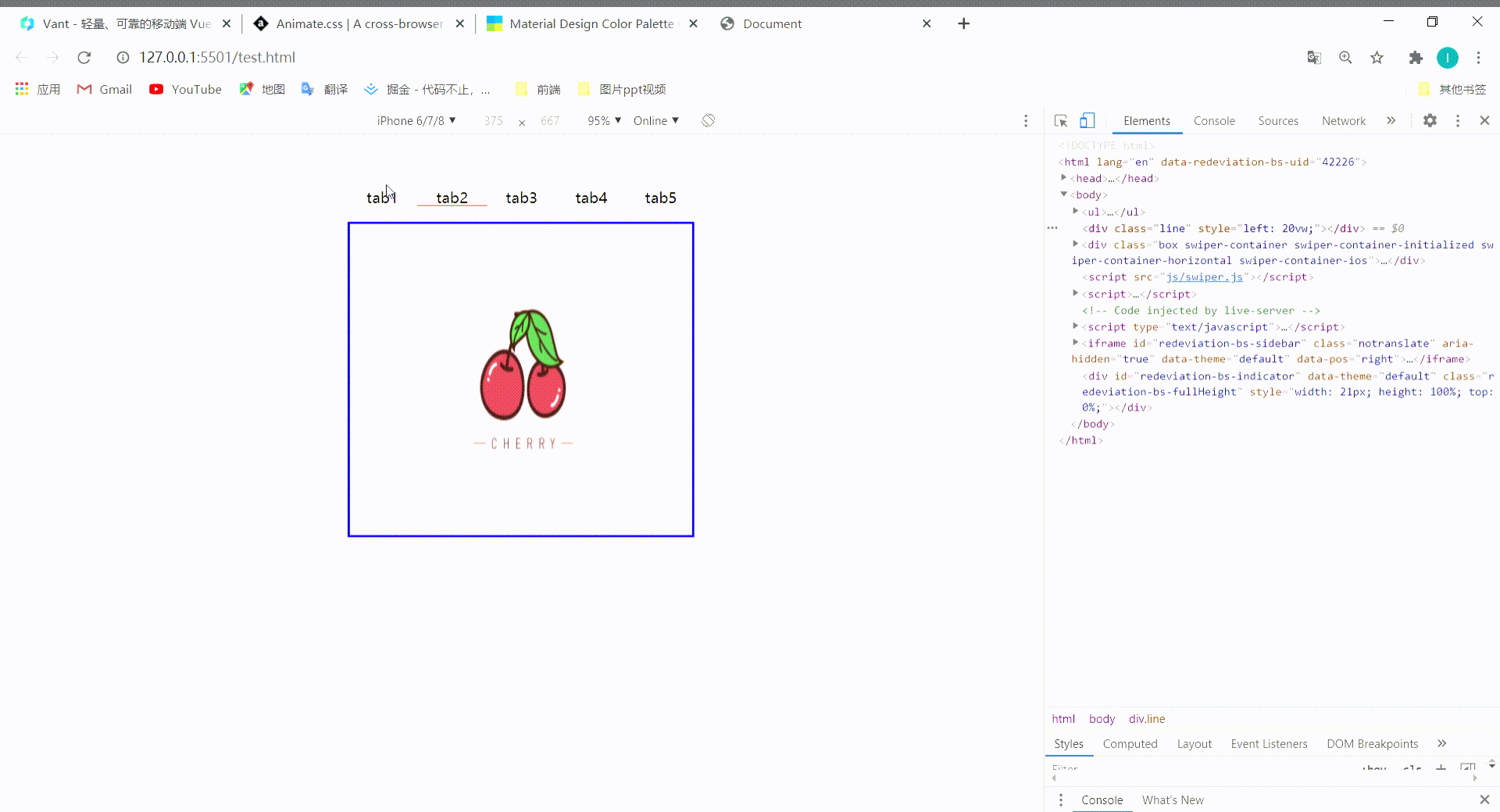The image size is (1500, 812).
Task: Reload the page with the refresh icon
Action: pyautogui.click(x=84, y=57)
